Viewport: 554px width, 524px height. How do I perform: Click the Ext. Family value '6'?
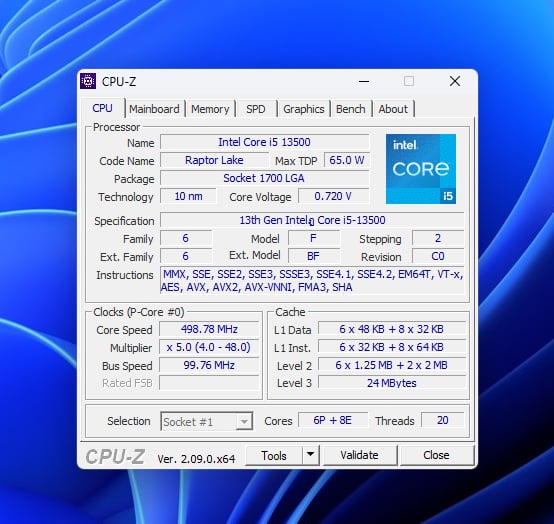(x=186, y=256)
